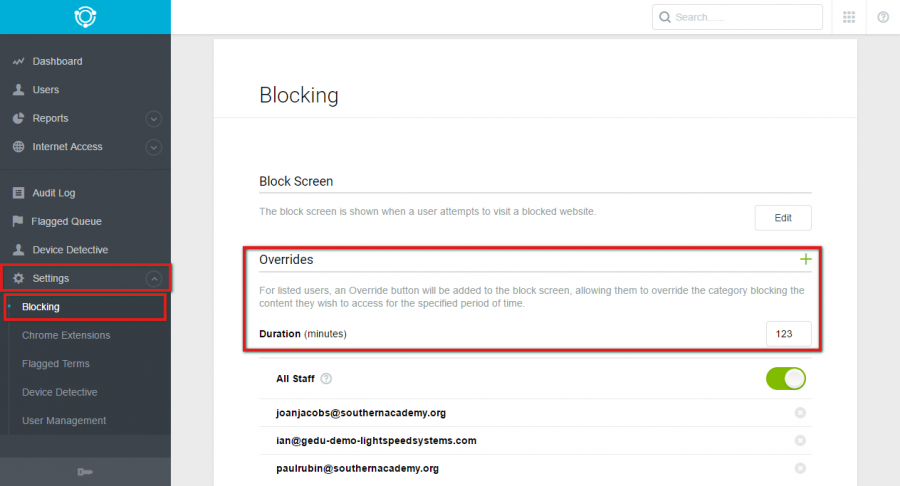Open the apps grid icon
Viewport: 900px width, 486px height.
click(849, 17)
